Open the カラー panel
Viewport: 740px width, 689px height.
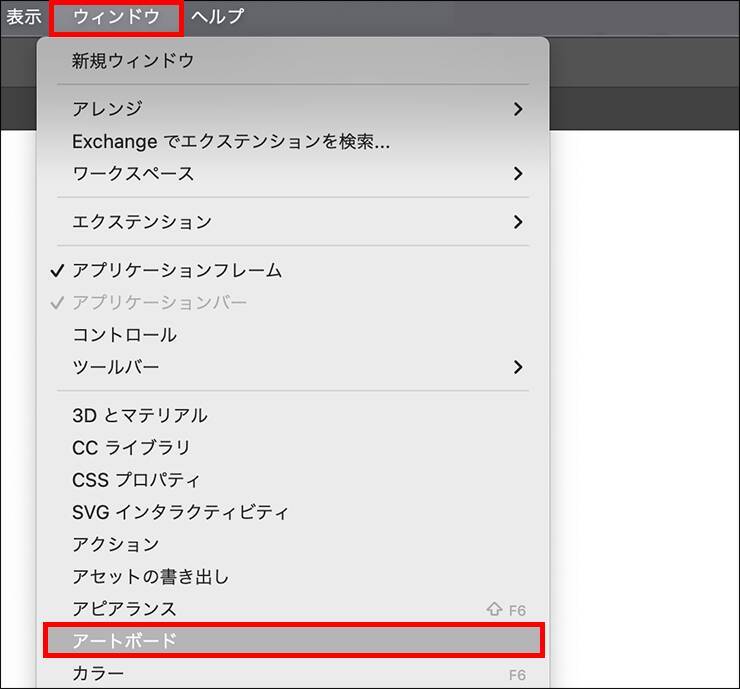pos(98,673)
